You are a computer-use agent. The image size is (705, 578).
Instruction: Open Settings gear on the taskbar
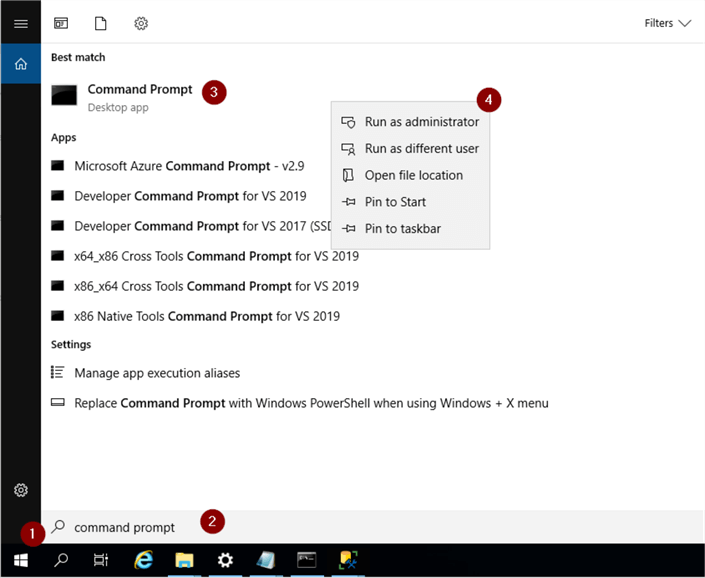225,560
